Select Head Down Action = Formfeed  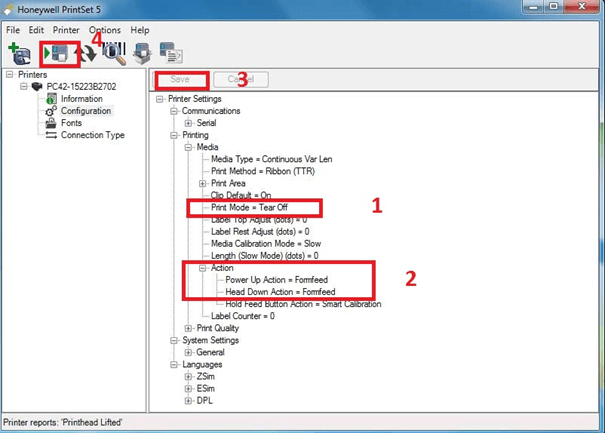280,292
